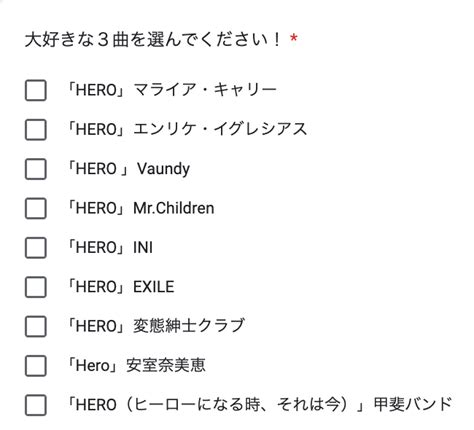
Task: Click the Vaundy option label text
Action: [128, 169]
